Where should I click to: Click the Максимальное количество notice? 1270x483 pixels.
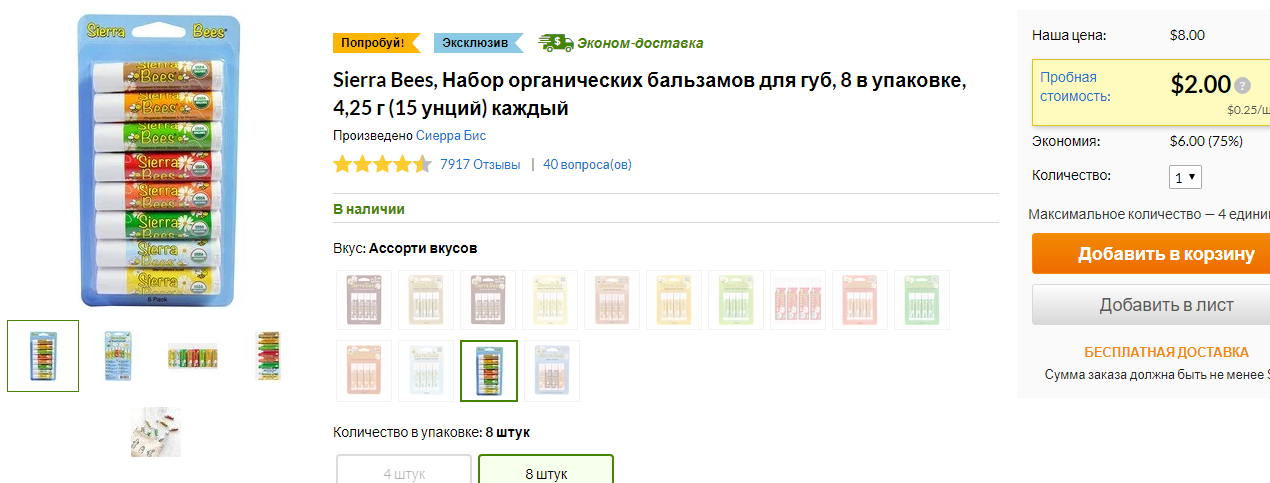pyautogui.click(x=1149, y=214)
